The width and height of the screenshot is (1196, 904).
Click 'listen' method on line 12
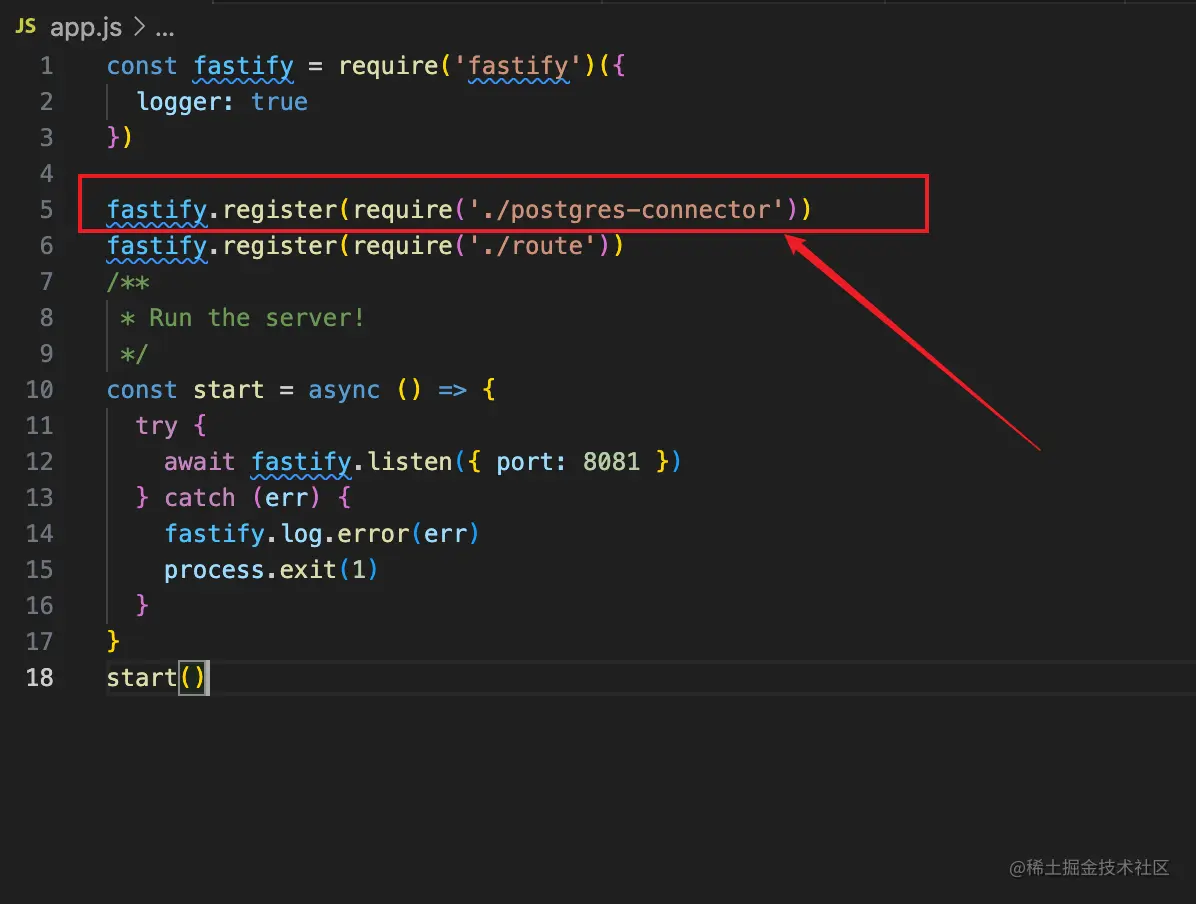410,462
